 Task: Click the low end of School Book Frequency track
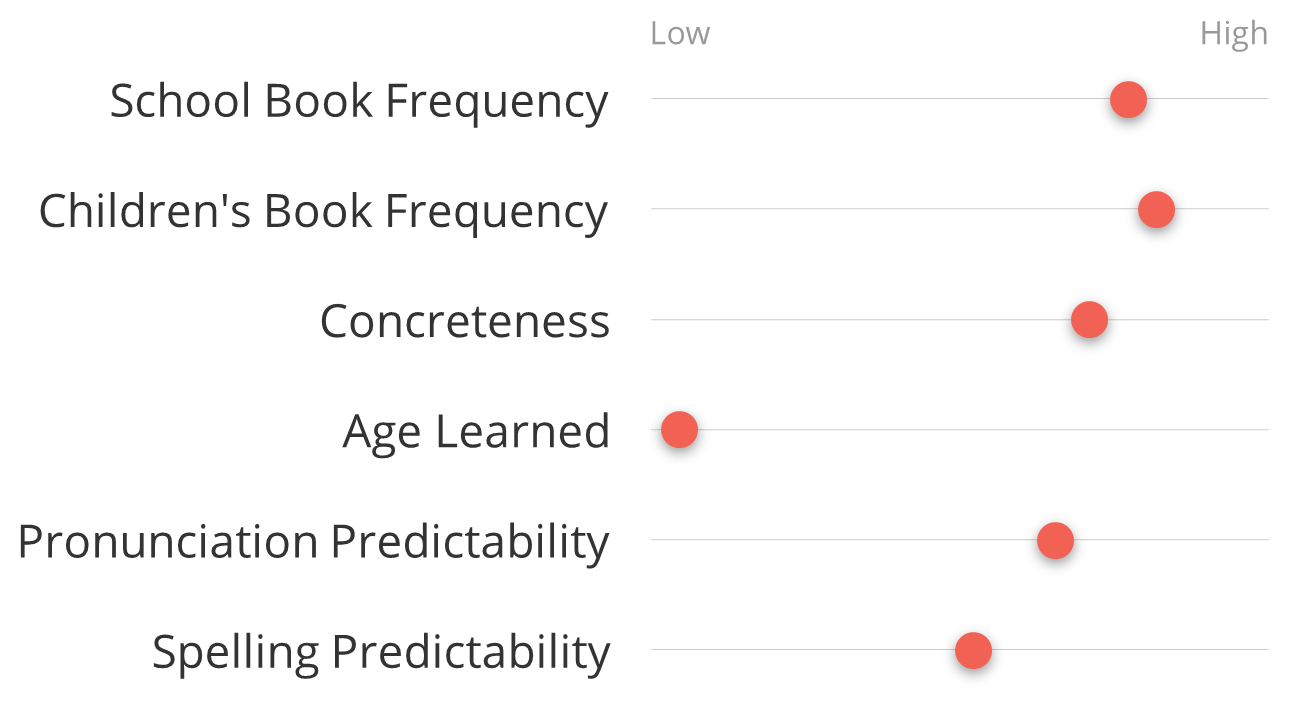tap(657, 99)
